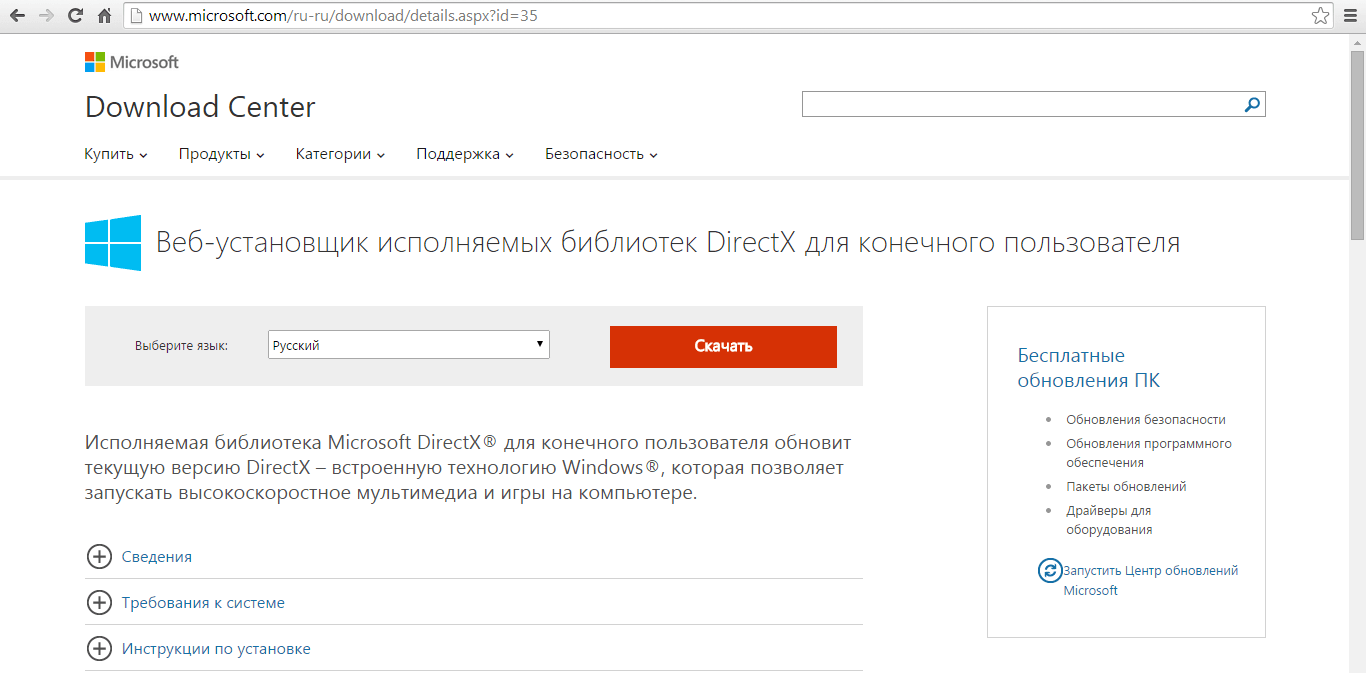The image size is (1366, 673).
Task: Open the Категории menu
Action: coord(341,154)
